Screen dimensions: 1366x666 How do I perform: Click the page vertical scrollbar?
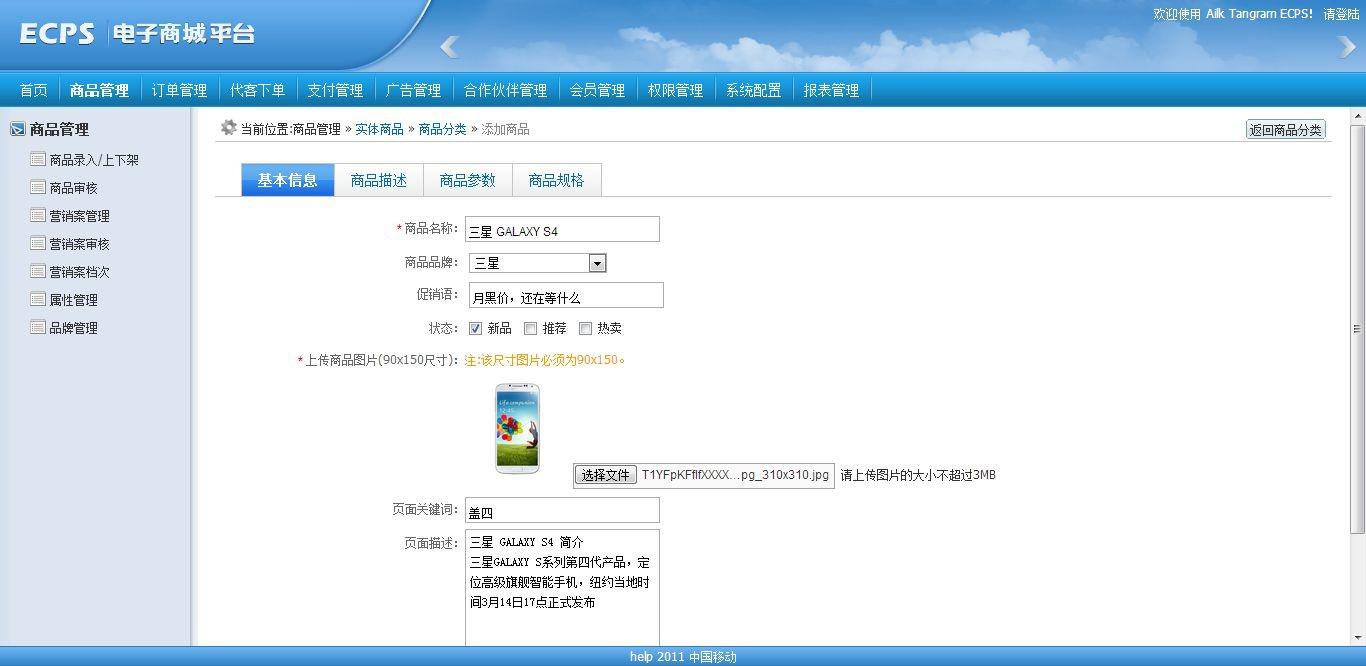pos(1357,328)
